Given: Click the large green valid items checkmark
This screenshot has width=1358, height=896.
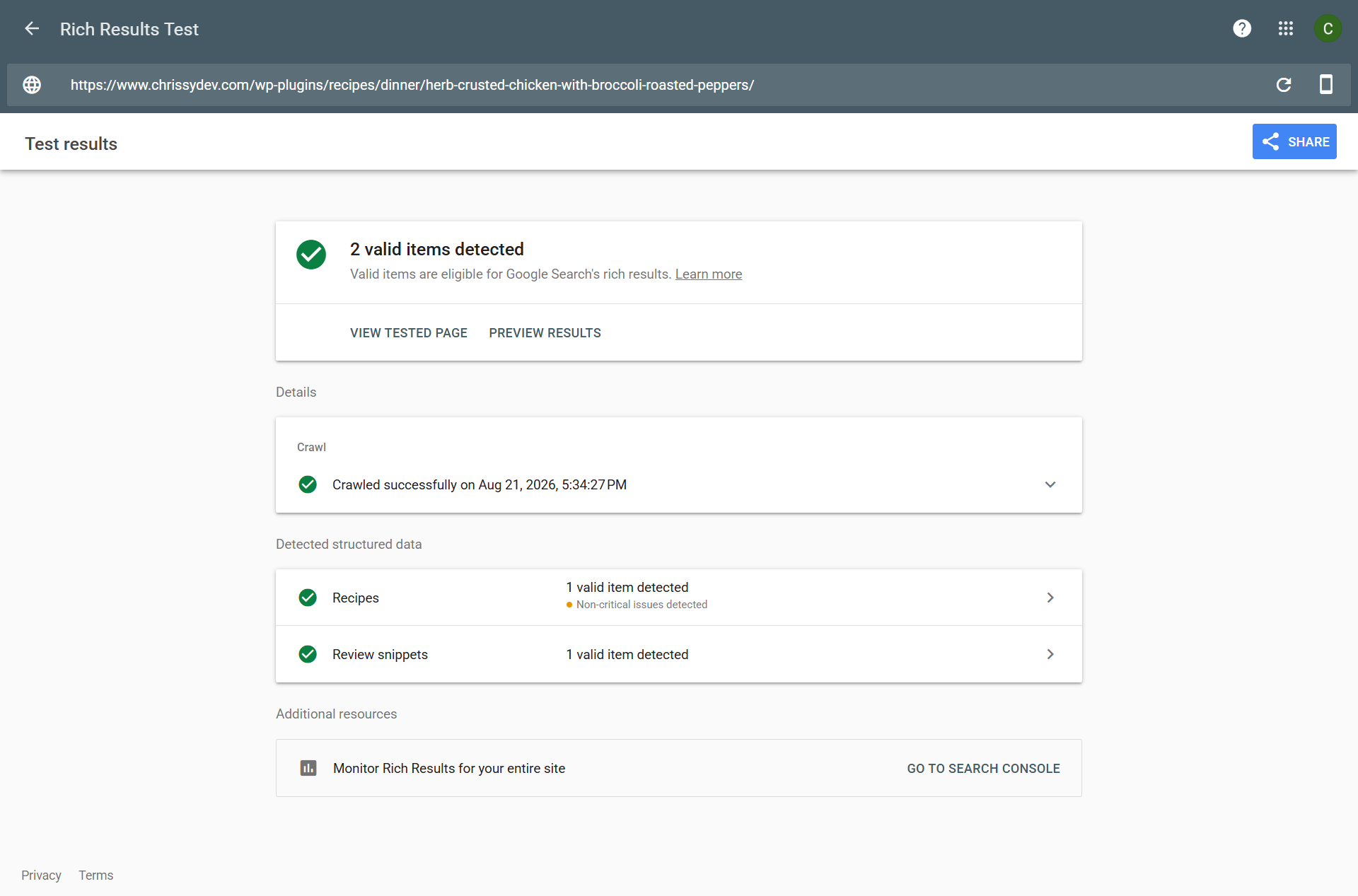Looking at the screenshot, I should [311, 255].
